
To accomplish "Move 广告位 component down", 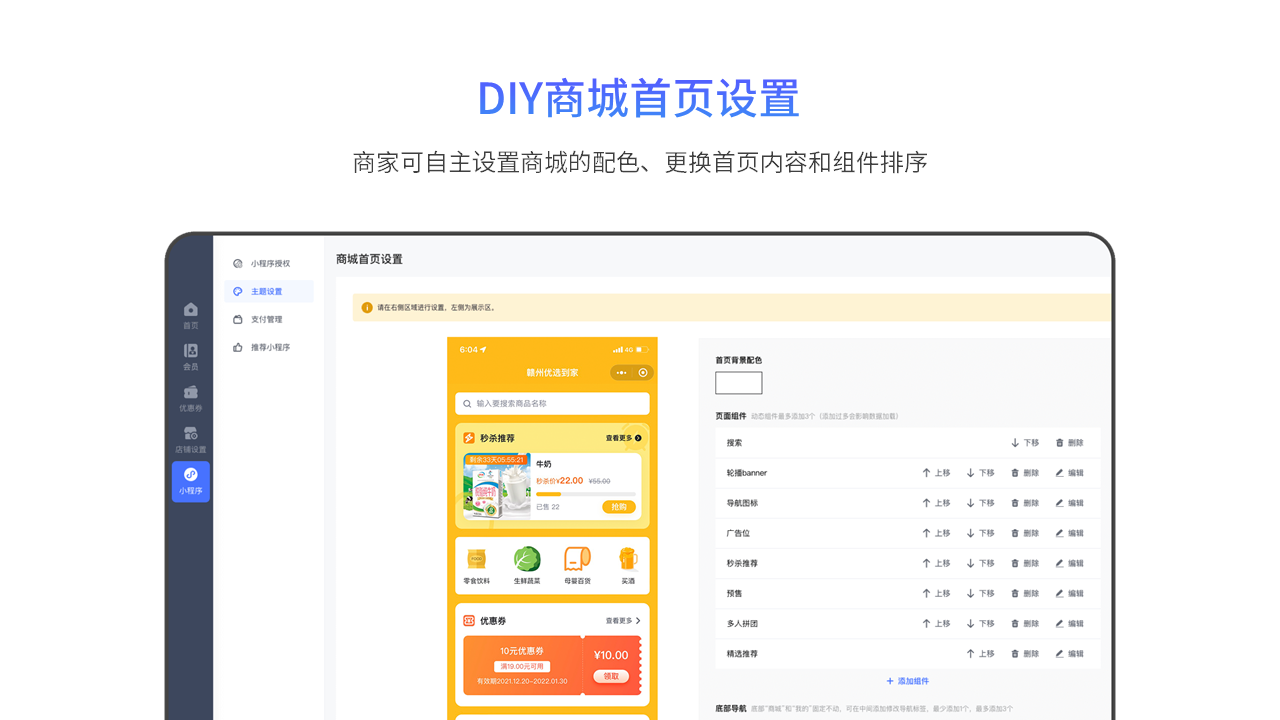I will (x=980, y=533).
